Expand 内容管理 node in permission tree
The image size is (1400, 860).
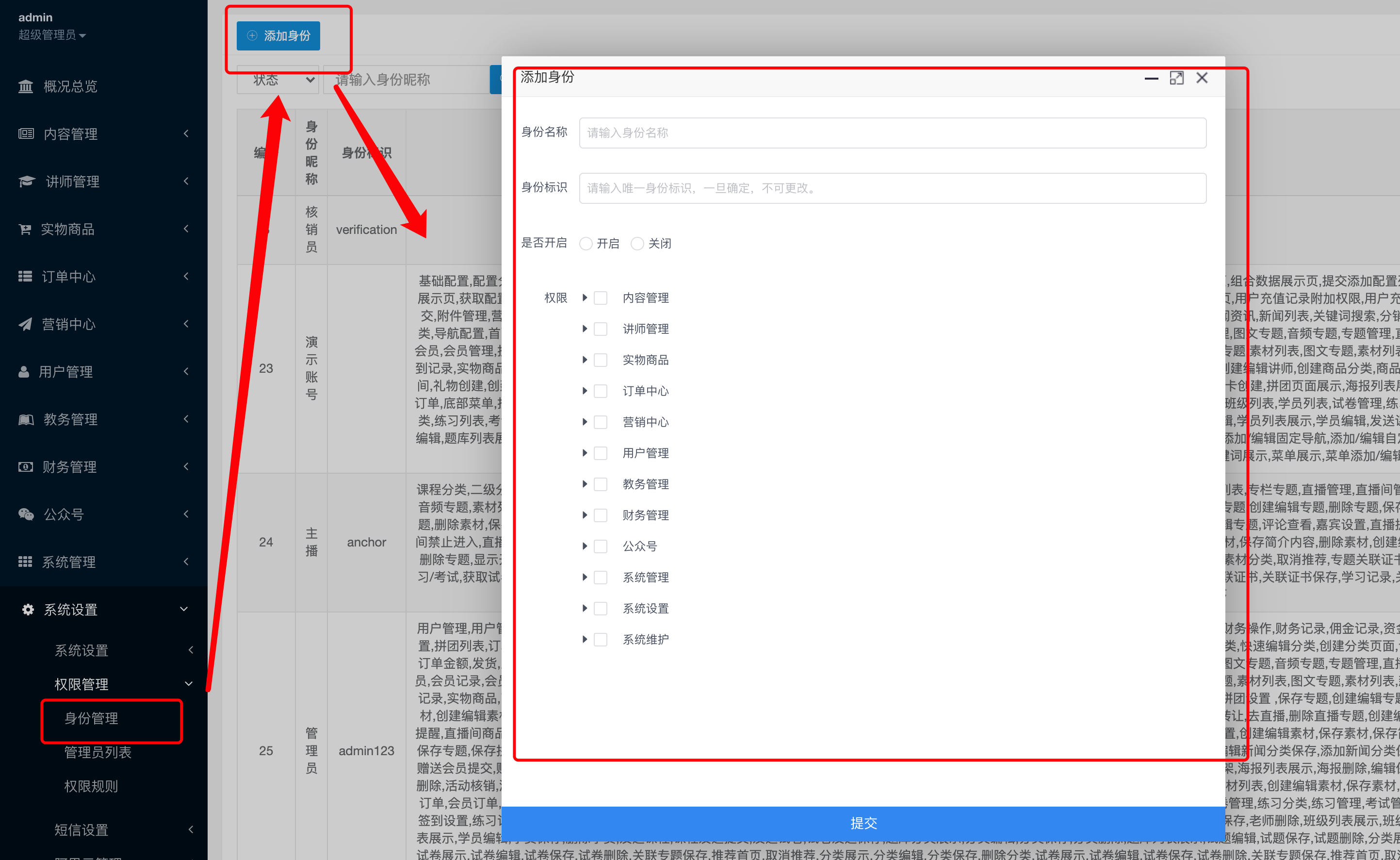[585, 298]
